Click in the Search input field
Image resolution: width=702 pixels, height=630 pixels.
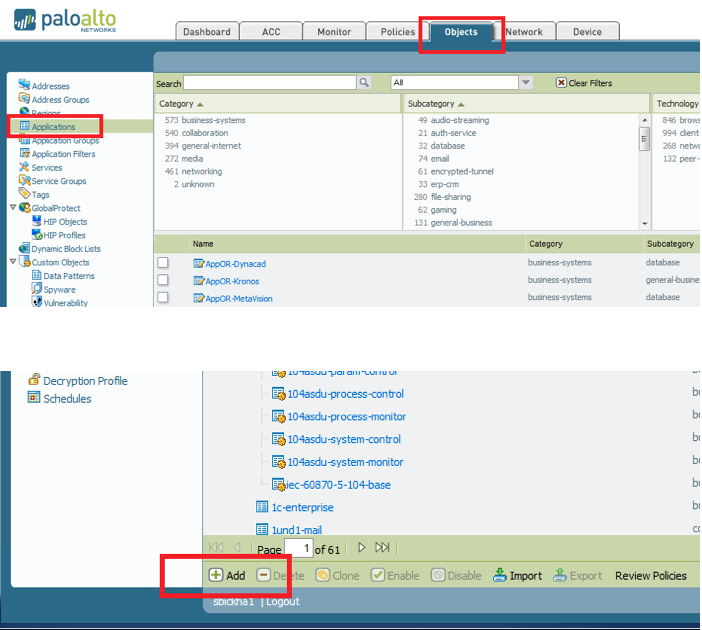270,82
